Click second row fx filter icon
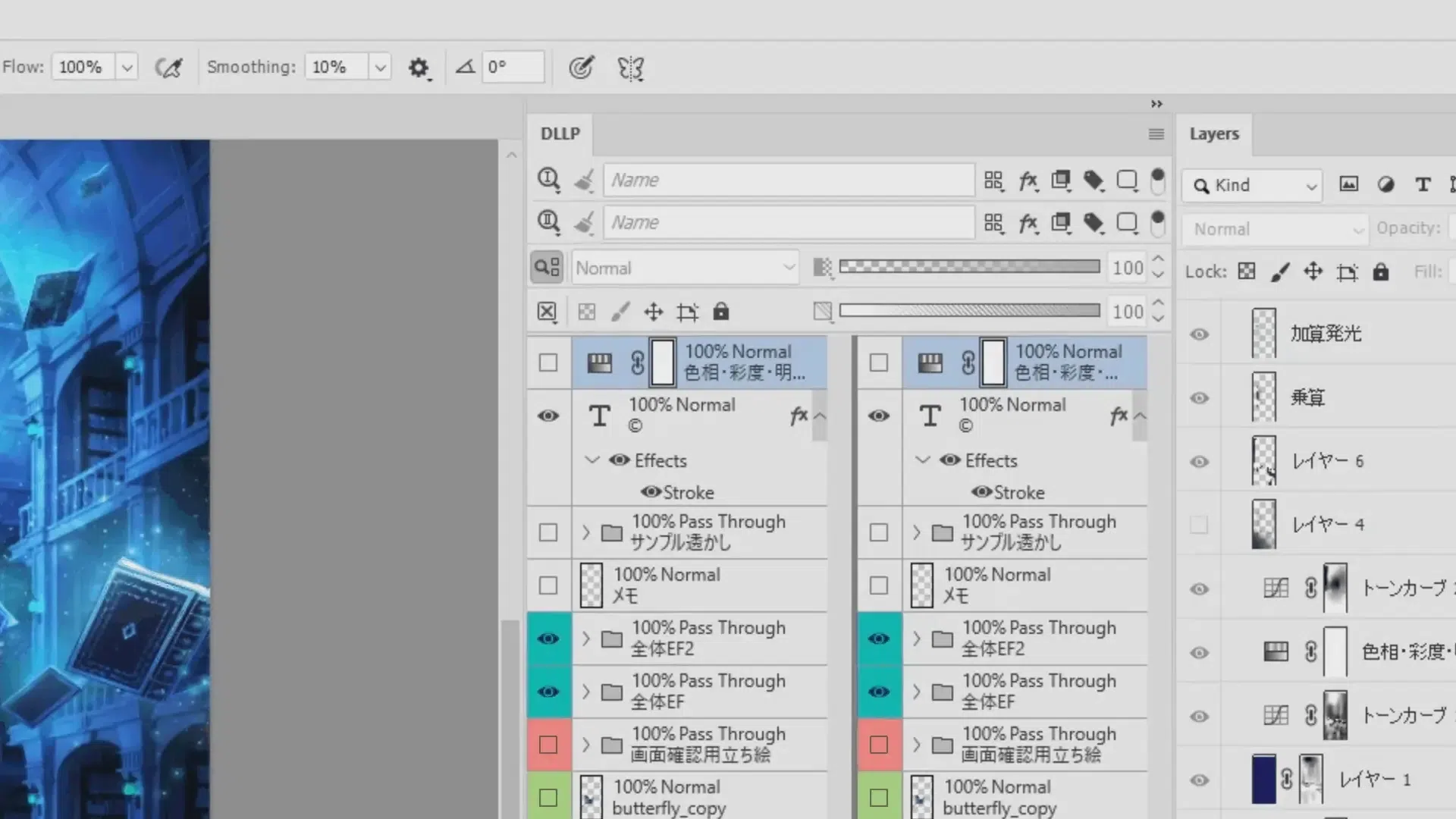Viewport: 1456px width, 819px height. tap(1028, 223)
